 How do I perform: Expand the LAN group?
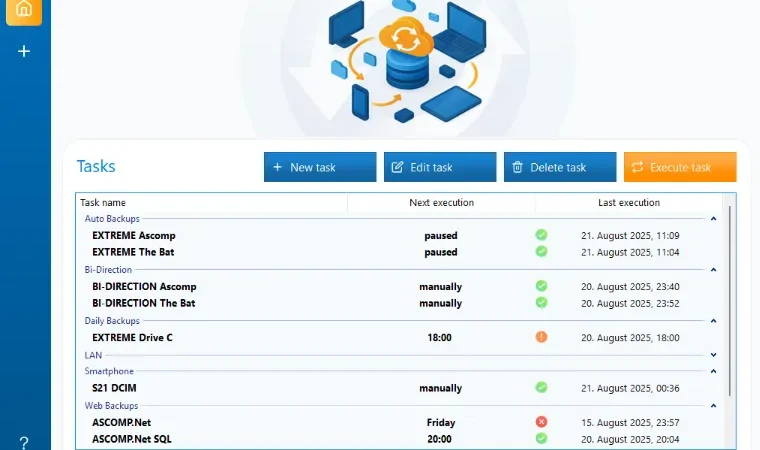713,355
